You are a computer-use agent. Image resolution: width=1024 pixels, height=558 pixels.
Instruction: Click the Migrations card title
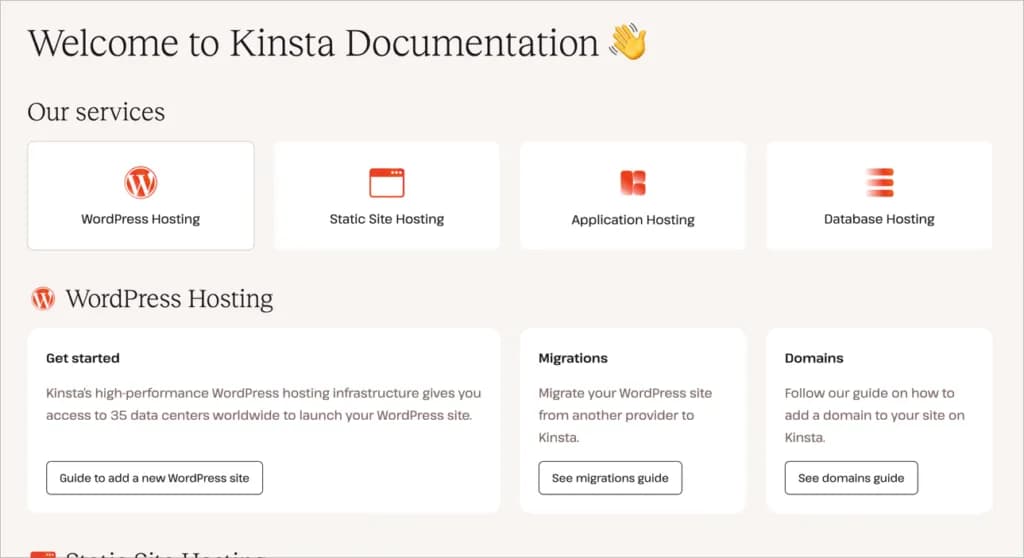click(x=573, y=358)
